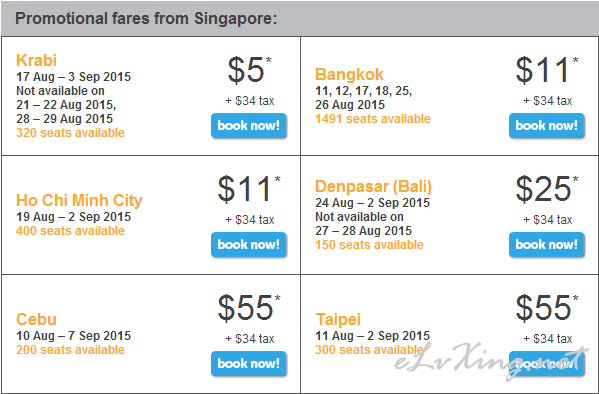Click book now for Krabi fare
Viewport: 599px width, 394px height.
click(249, 126)
